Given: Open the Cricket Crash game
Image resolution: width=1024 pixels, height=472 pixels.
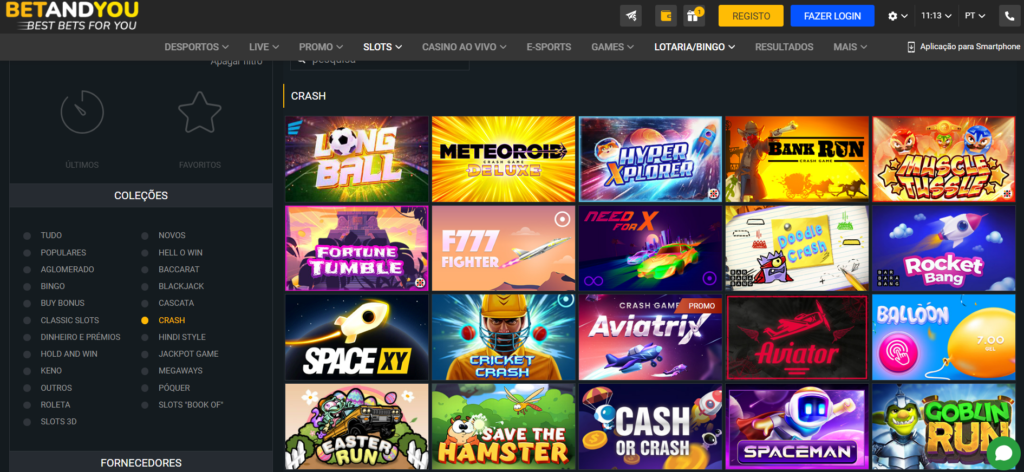Looking at the screenshot, I should [504, 338].
